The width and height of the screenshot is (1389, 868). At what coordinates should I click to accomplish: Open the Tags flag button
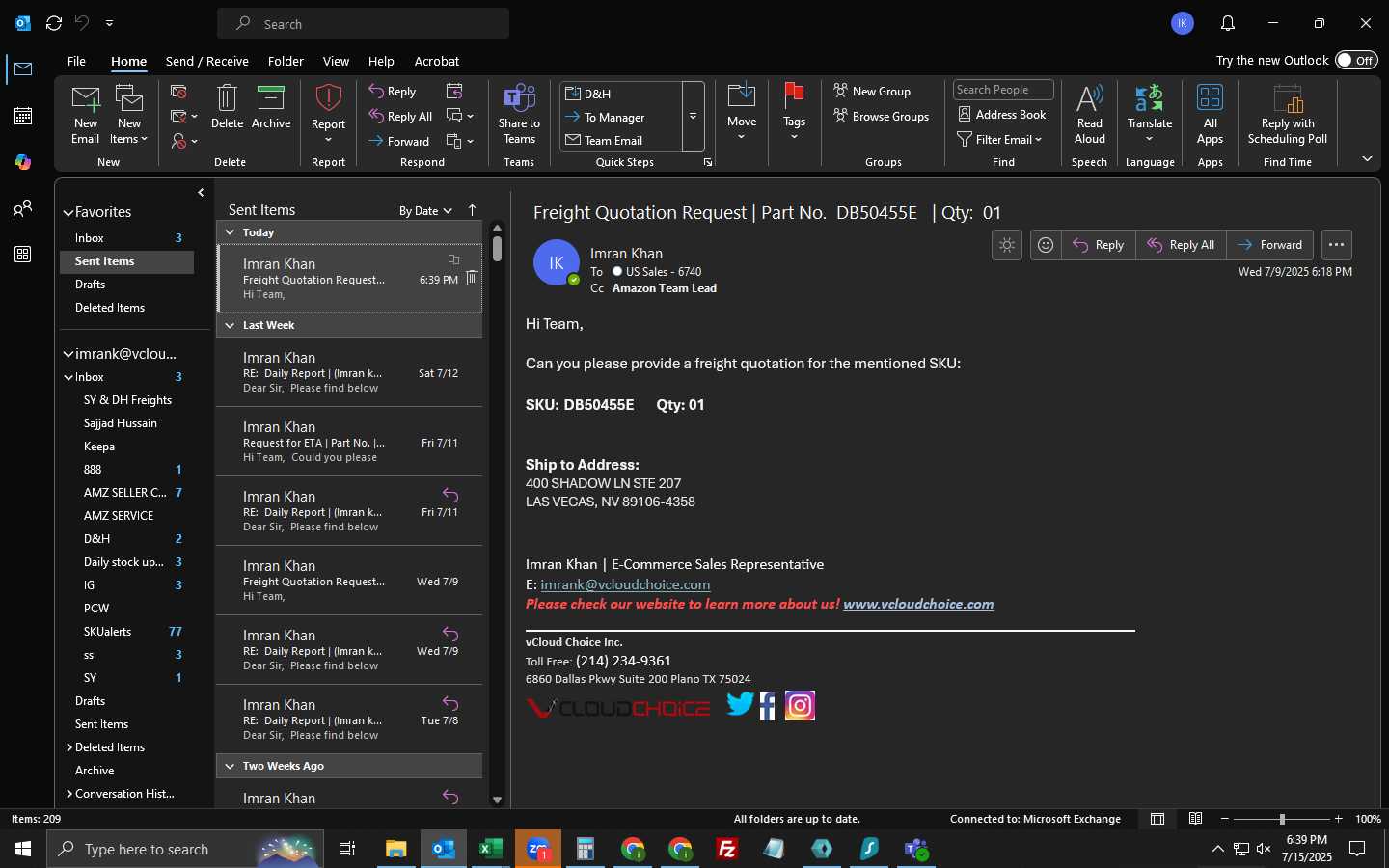(x=794, y=112)
